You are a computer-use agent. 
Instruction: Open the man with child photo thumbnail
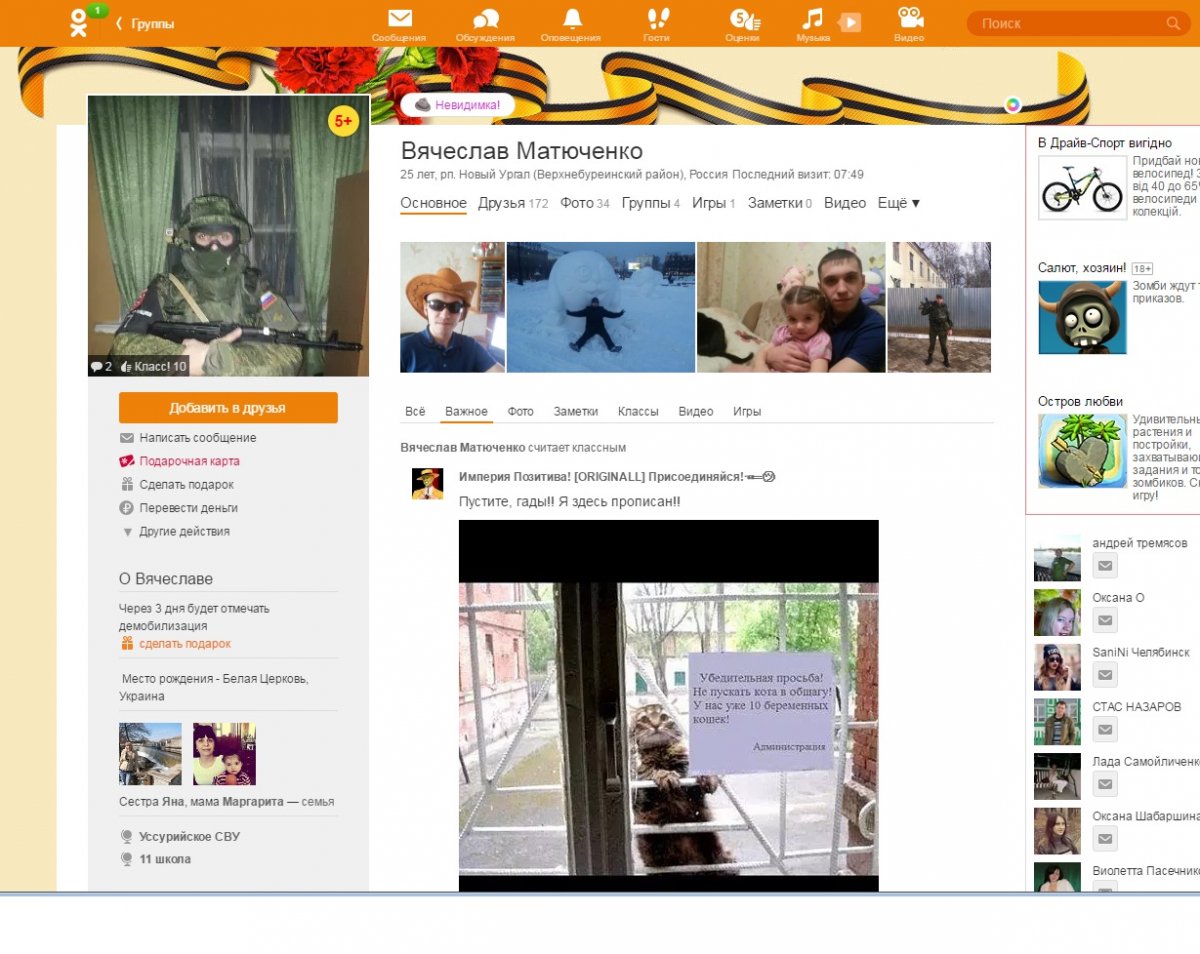(791, 307)
